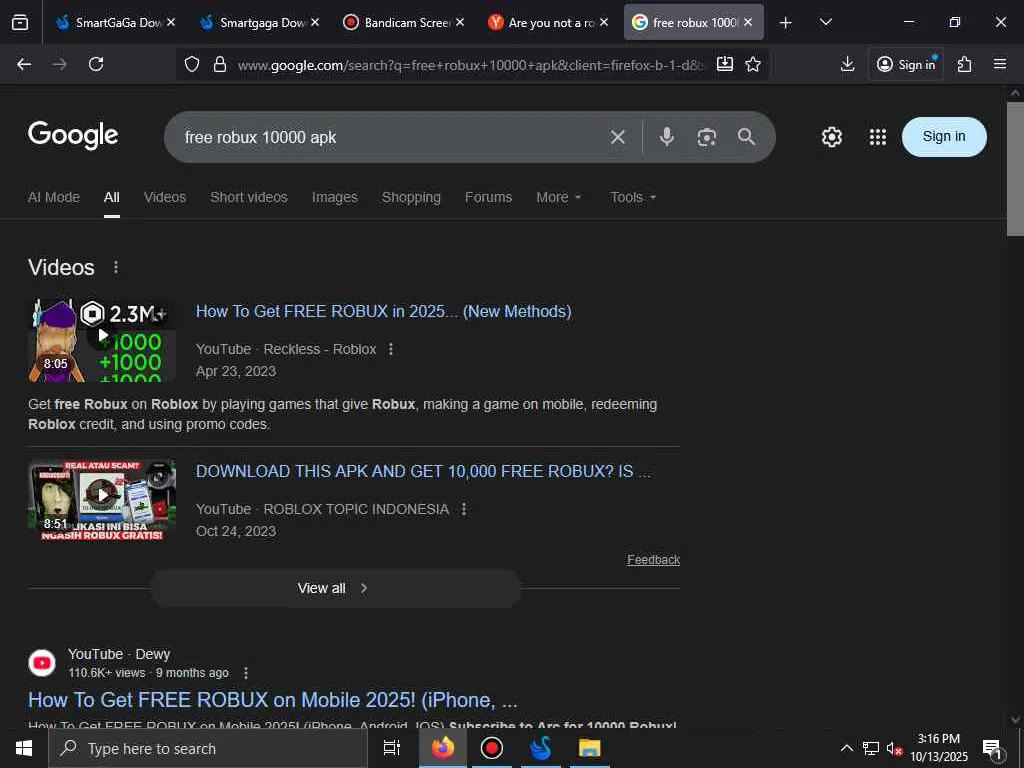Reload the current page
The height and width of the screenshot is (768, 1024).
pyautogui.click(x=96, y=64)
